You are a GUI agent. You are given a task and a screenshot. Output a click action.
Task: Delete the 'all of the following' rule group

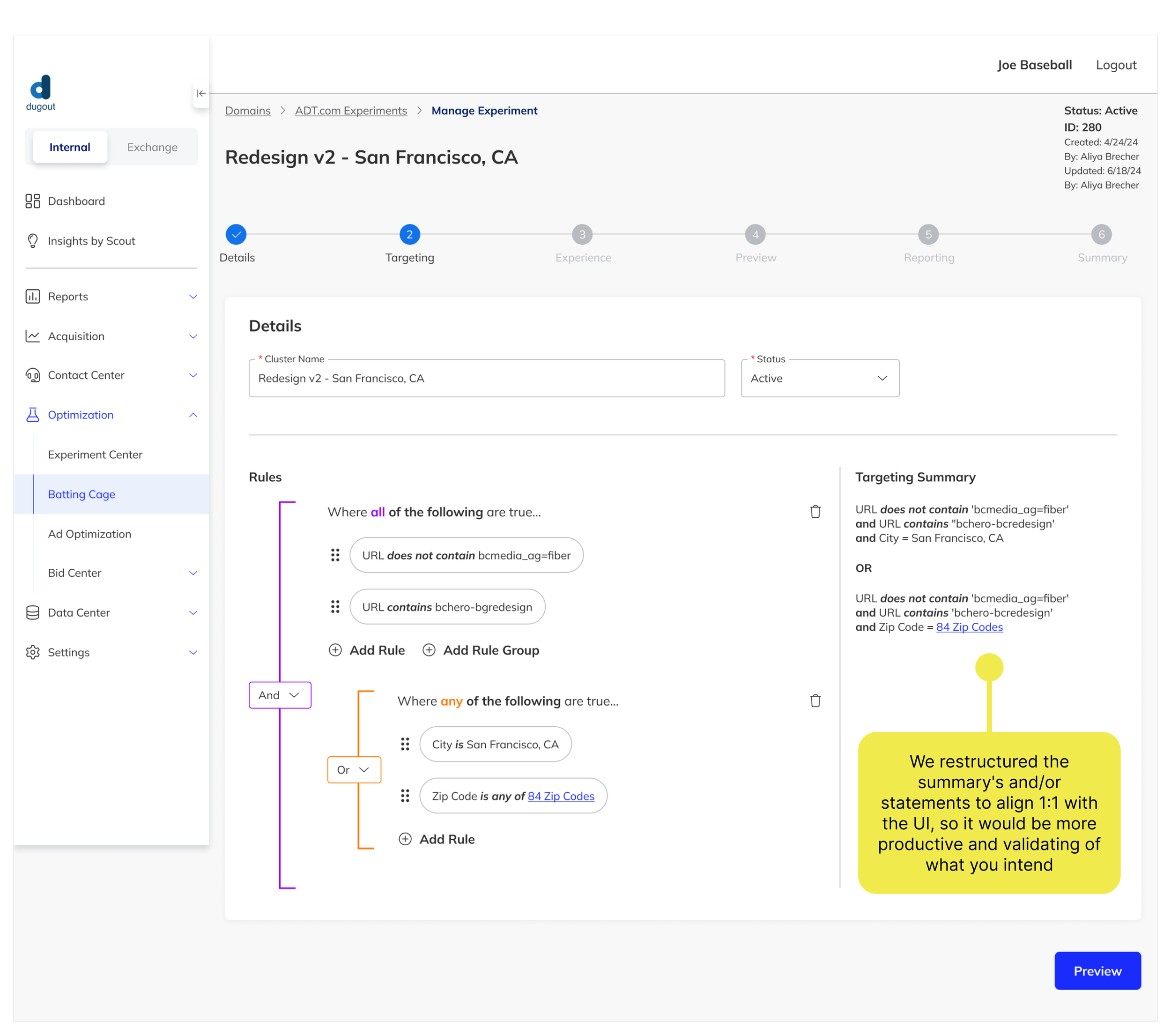(x=815, y=512)
